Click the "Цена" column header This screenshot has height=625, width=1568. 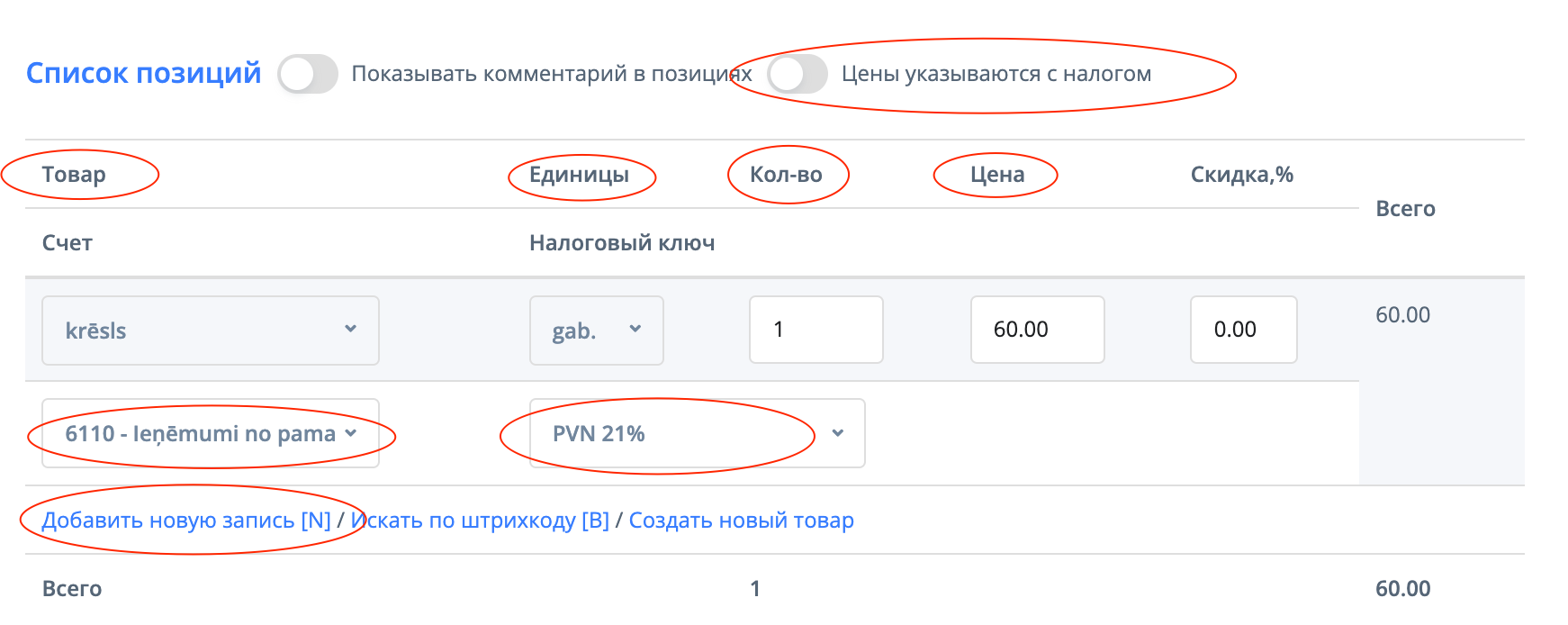996,175
